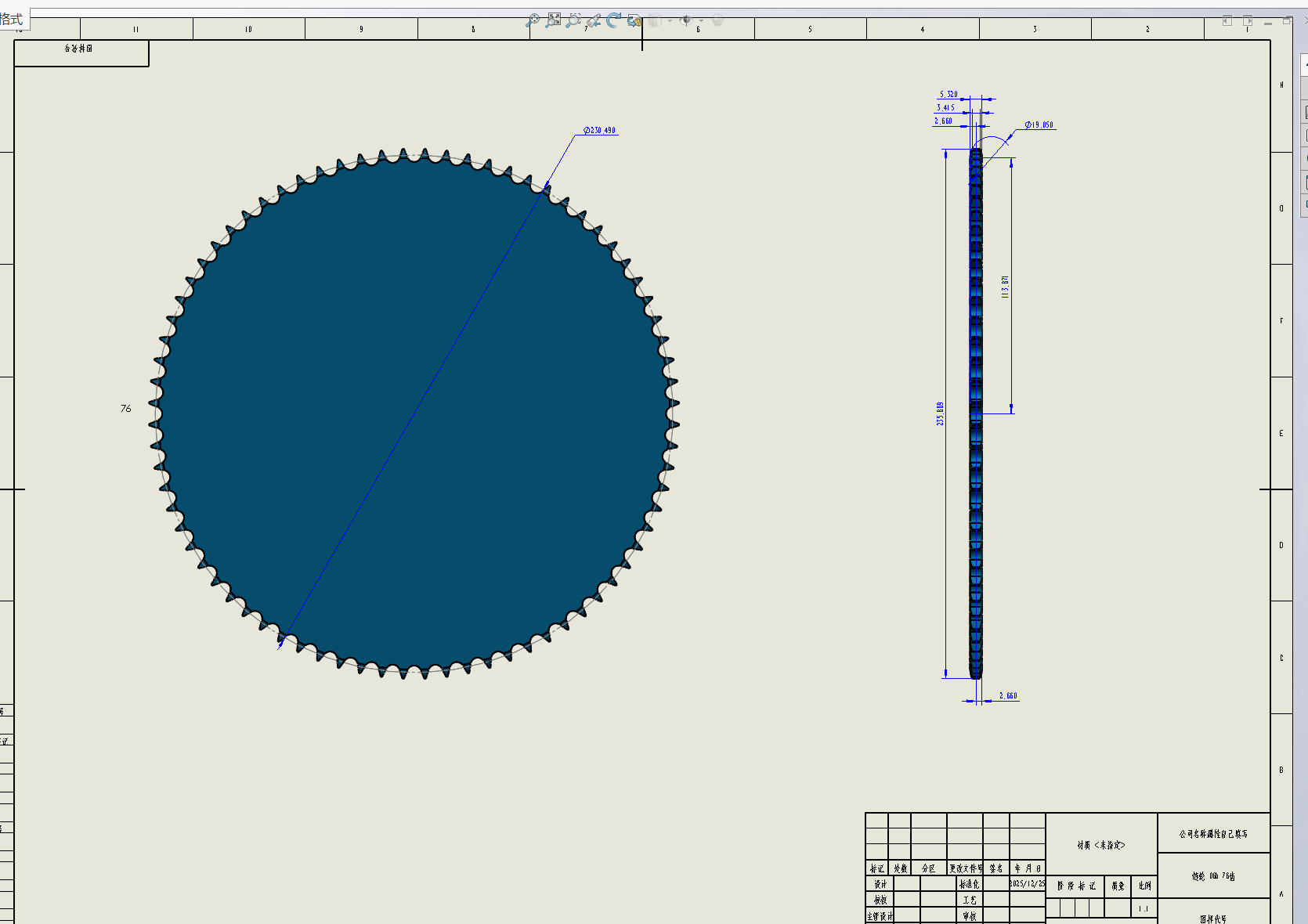Click the left-pointing panel arrow icon

[1227, 20]
